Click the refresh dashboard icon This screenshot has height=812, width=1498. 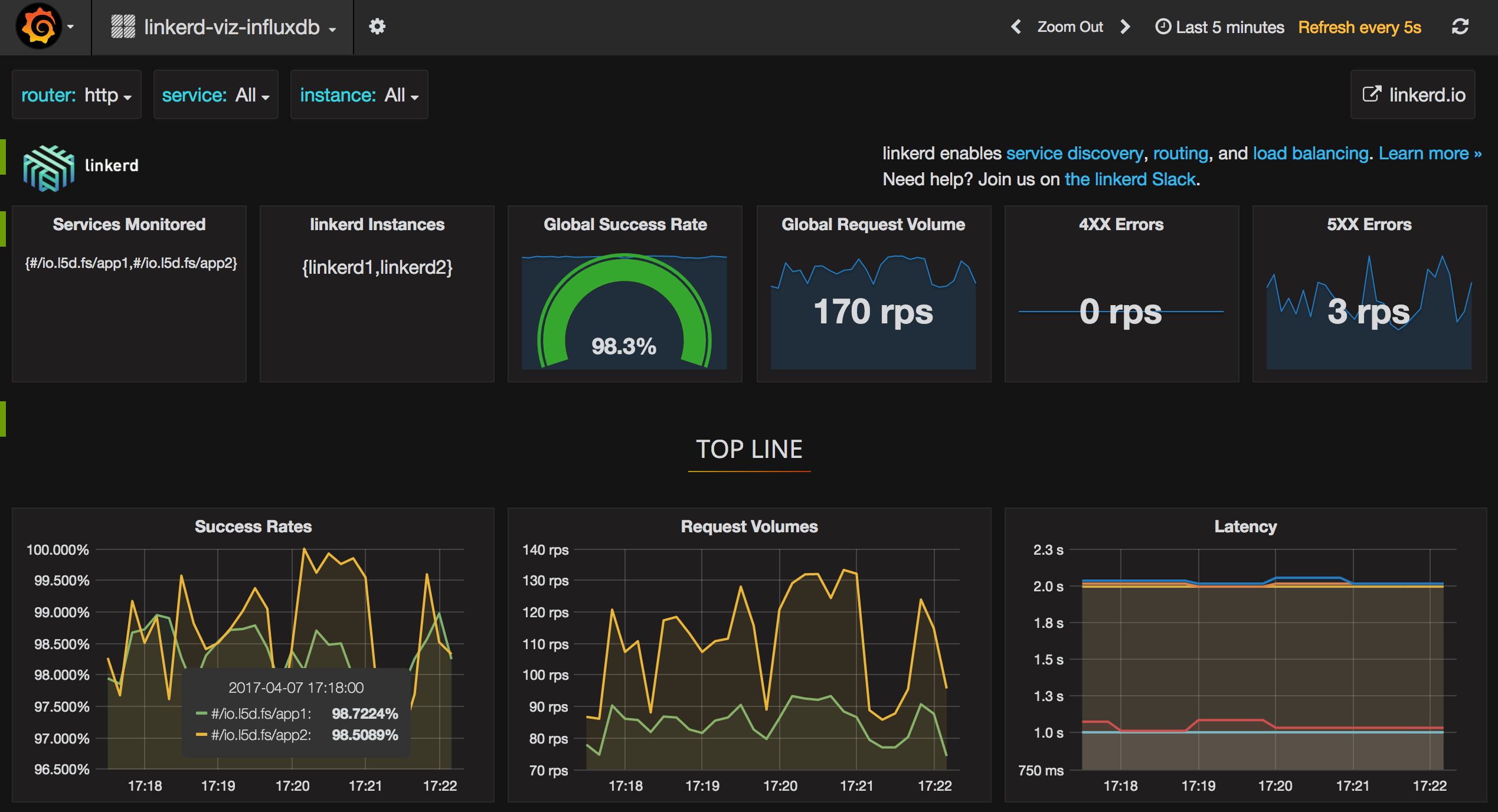[1460, 27]
